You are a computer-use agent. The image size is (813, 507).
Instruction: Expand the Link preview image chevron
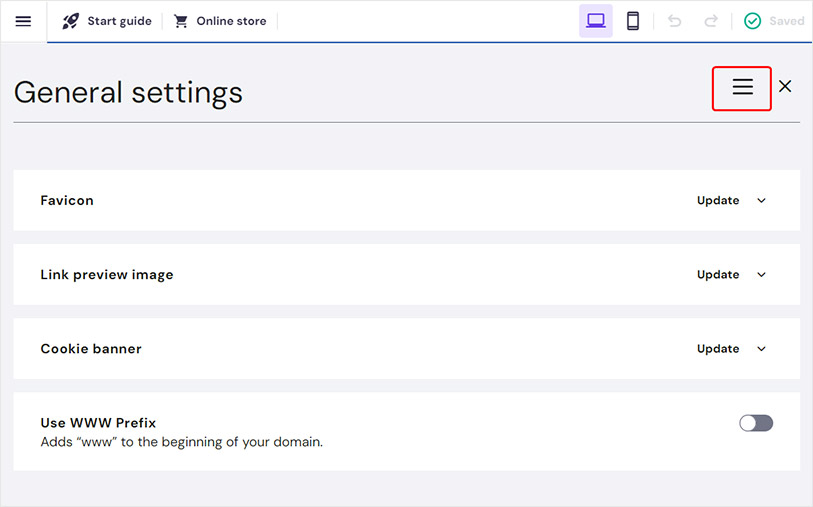(x=761, y=275)
